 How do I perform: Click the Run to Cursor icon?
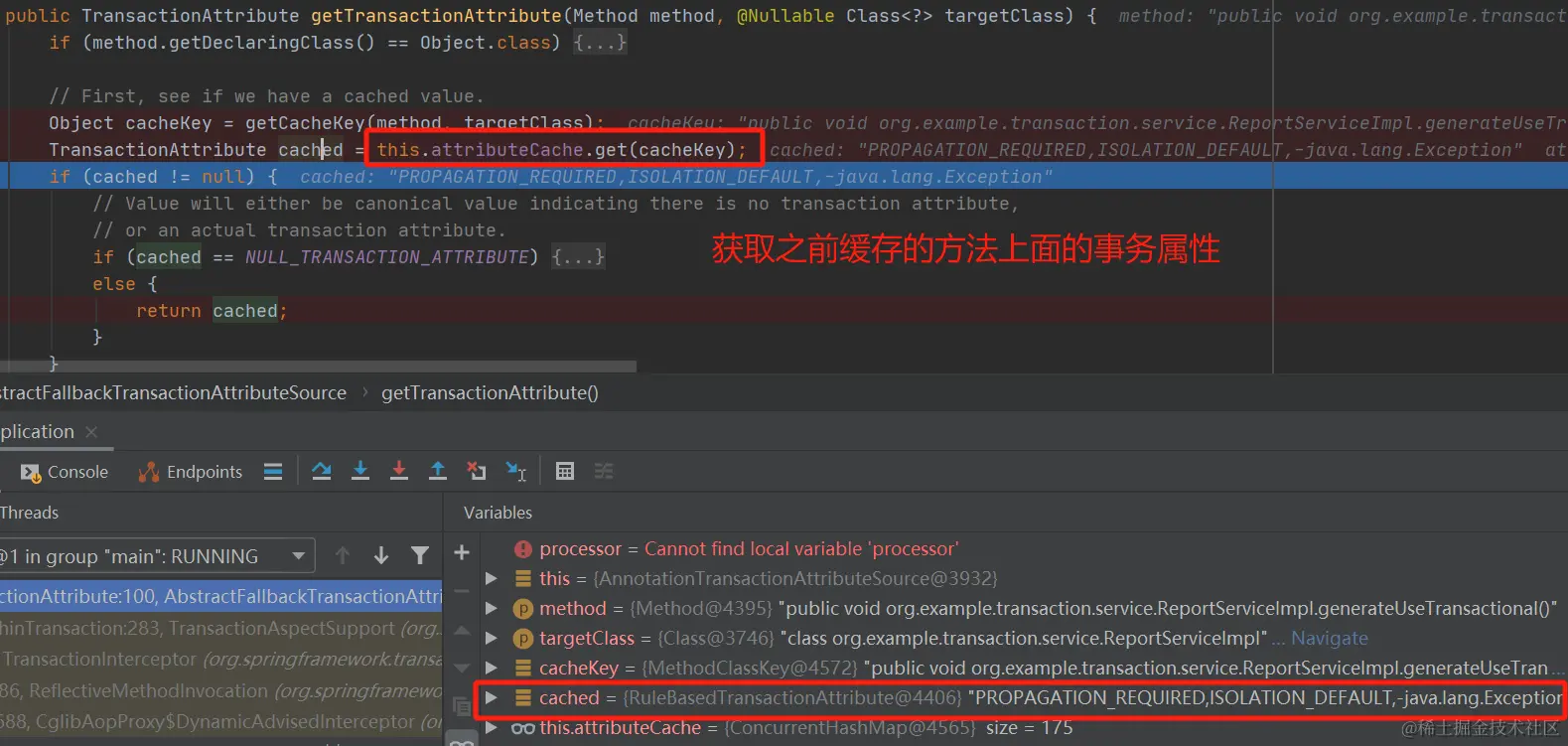click(516, 471)
